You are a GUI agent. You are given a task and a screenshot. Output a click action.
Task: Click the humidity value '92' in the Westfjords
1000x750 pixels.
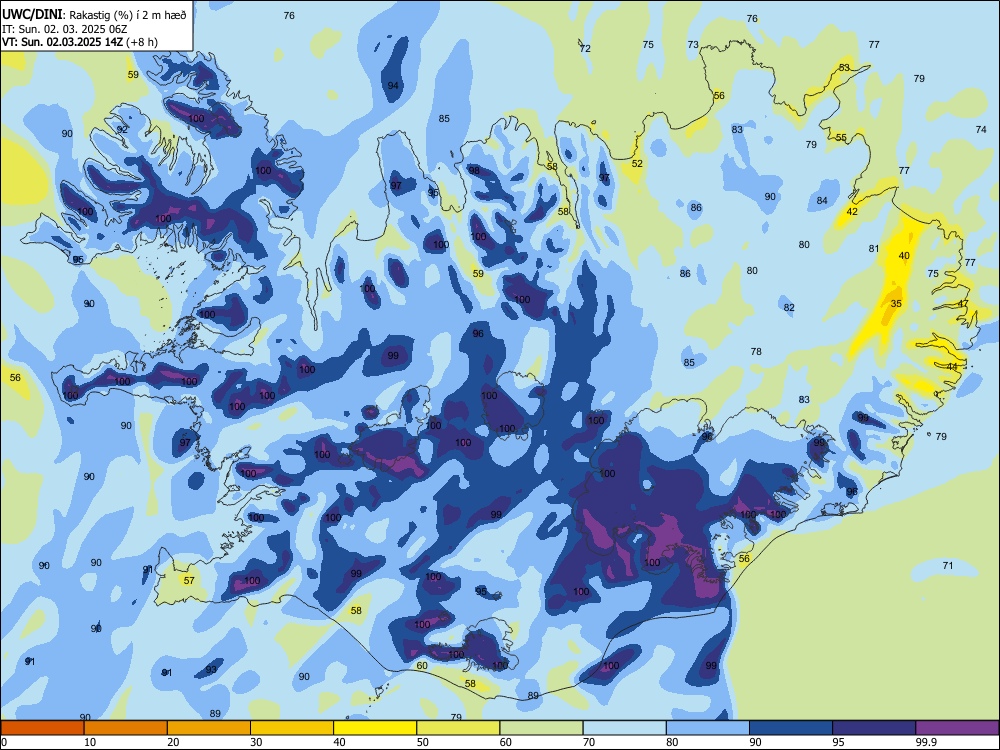122,129
